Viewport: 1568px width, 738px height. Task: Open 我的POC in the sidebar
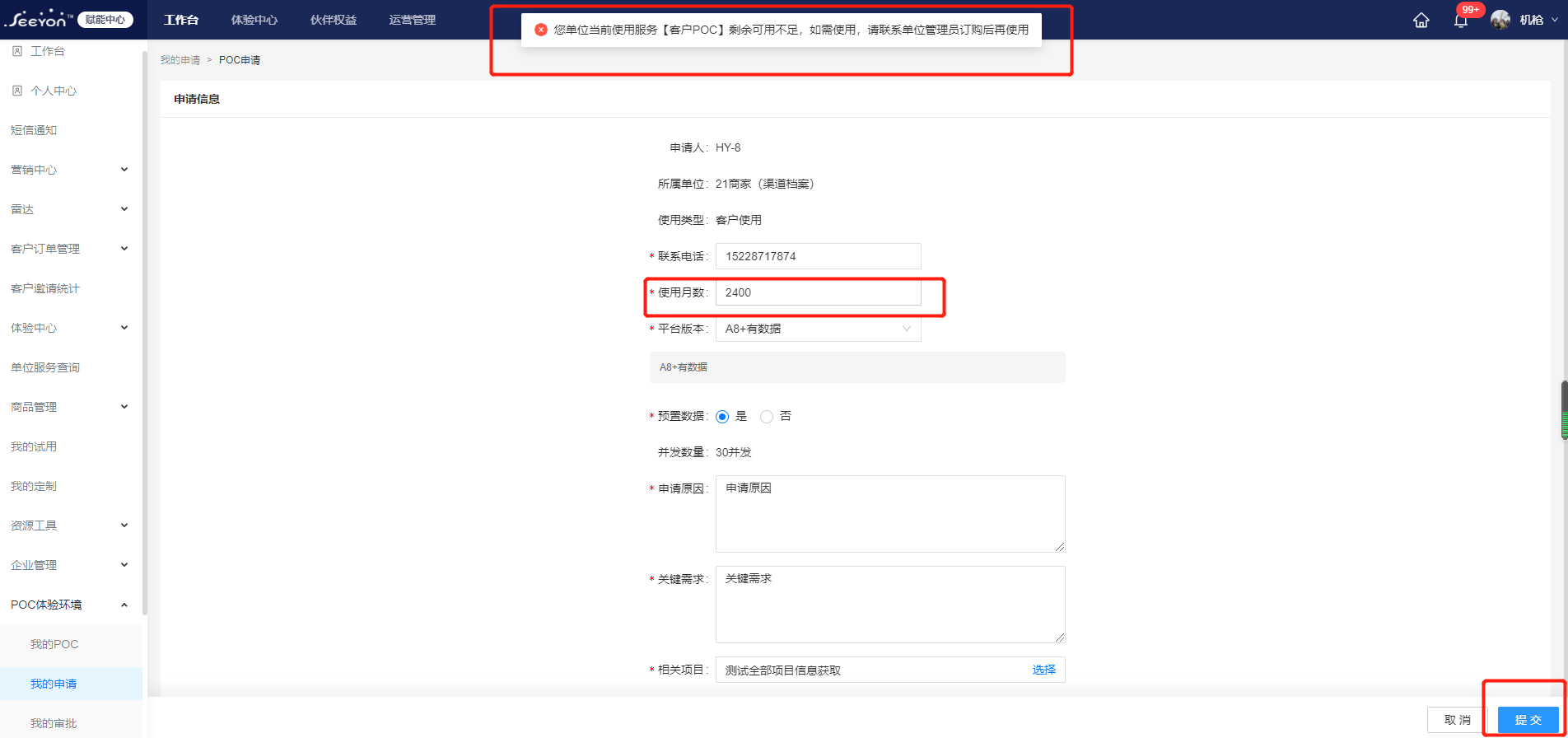point(54,644)
